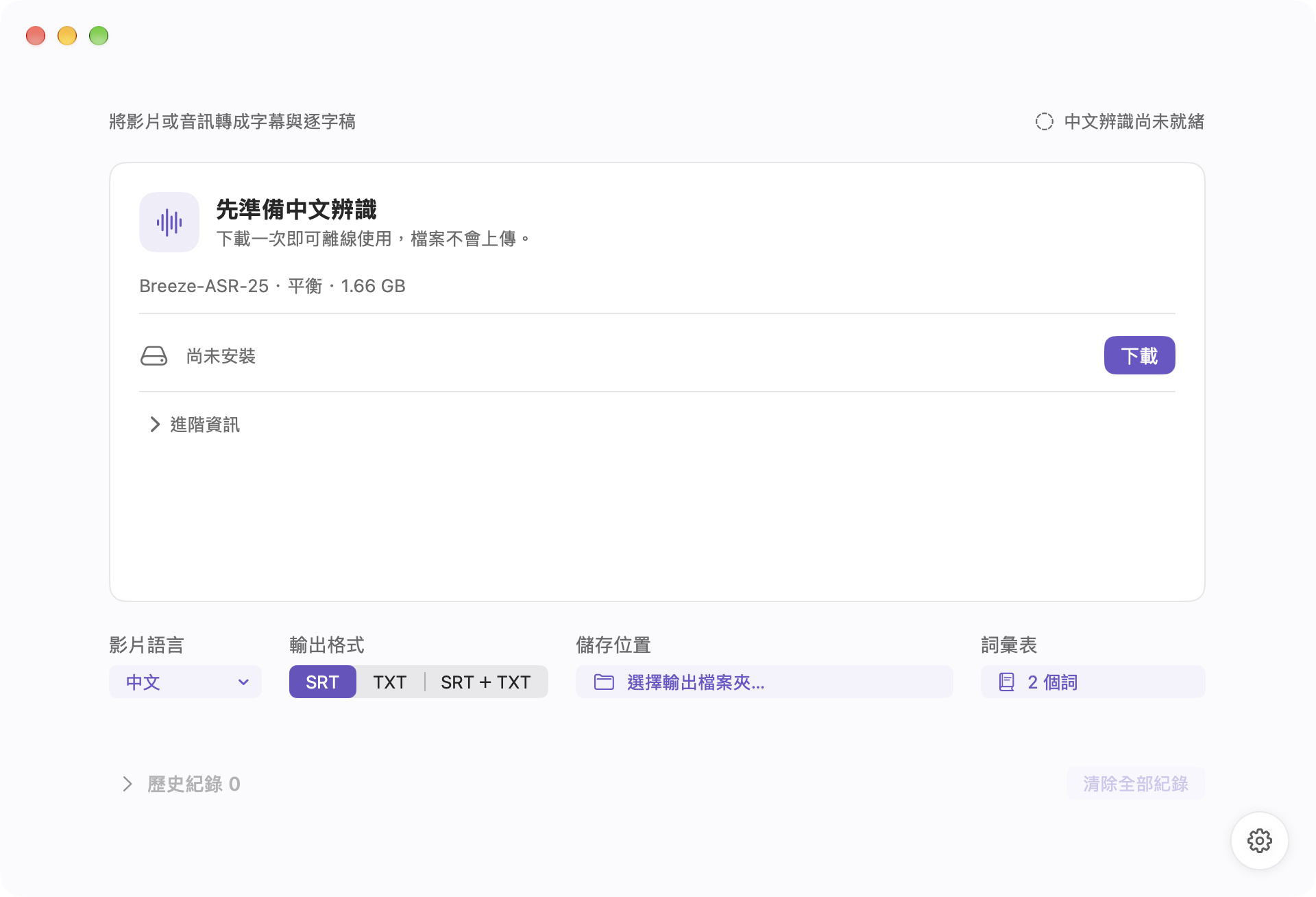Click the 輸出格式 label
The image size is (1316, 897).
coord(327,645)
